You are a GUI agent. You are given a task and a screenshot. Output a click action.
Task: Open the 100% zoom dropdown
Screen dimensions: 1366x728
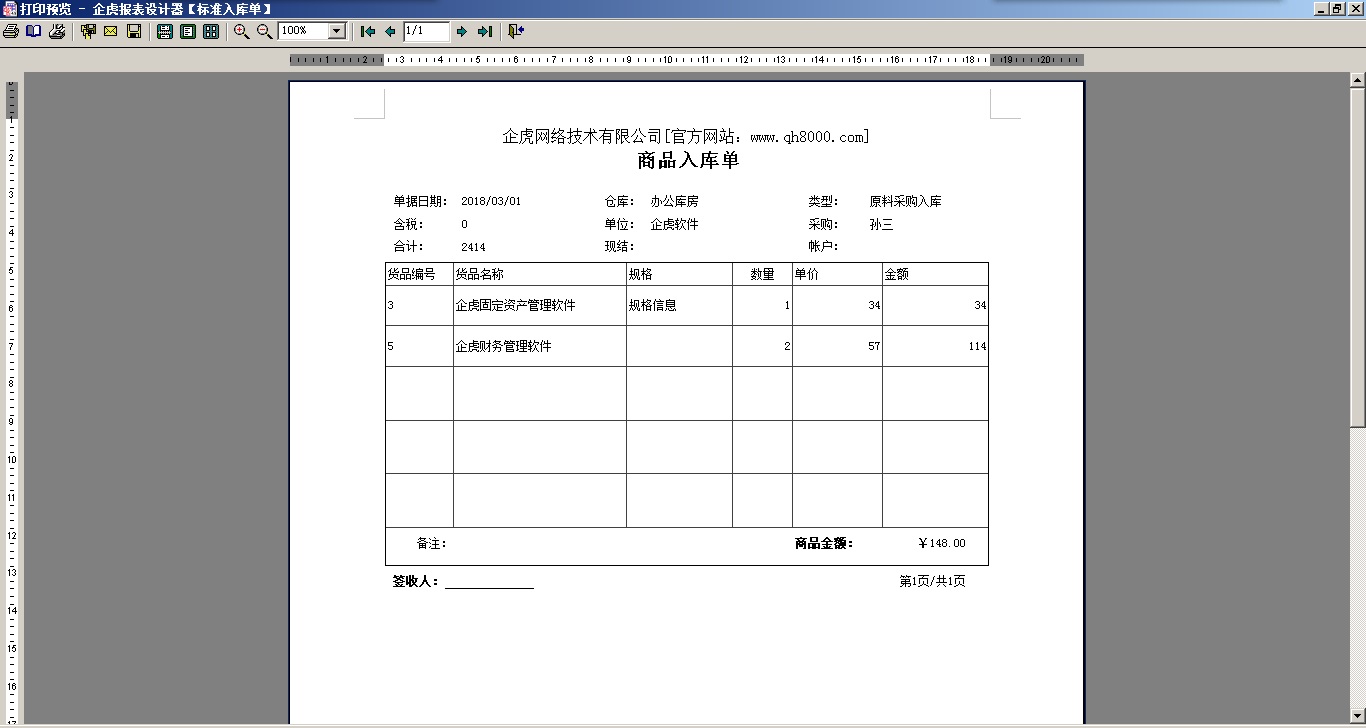pyautogui.click(x=337, y=31)
